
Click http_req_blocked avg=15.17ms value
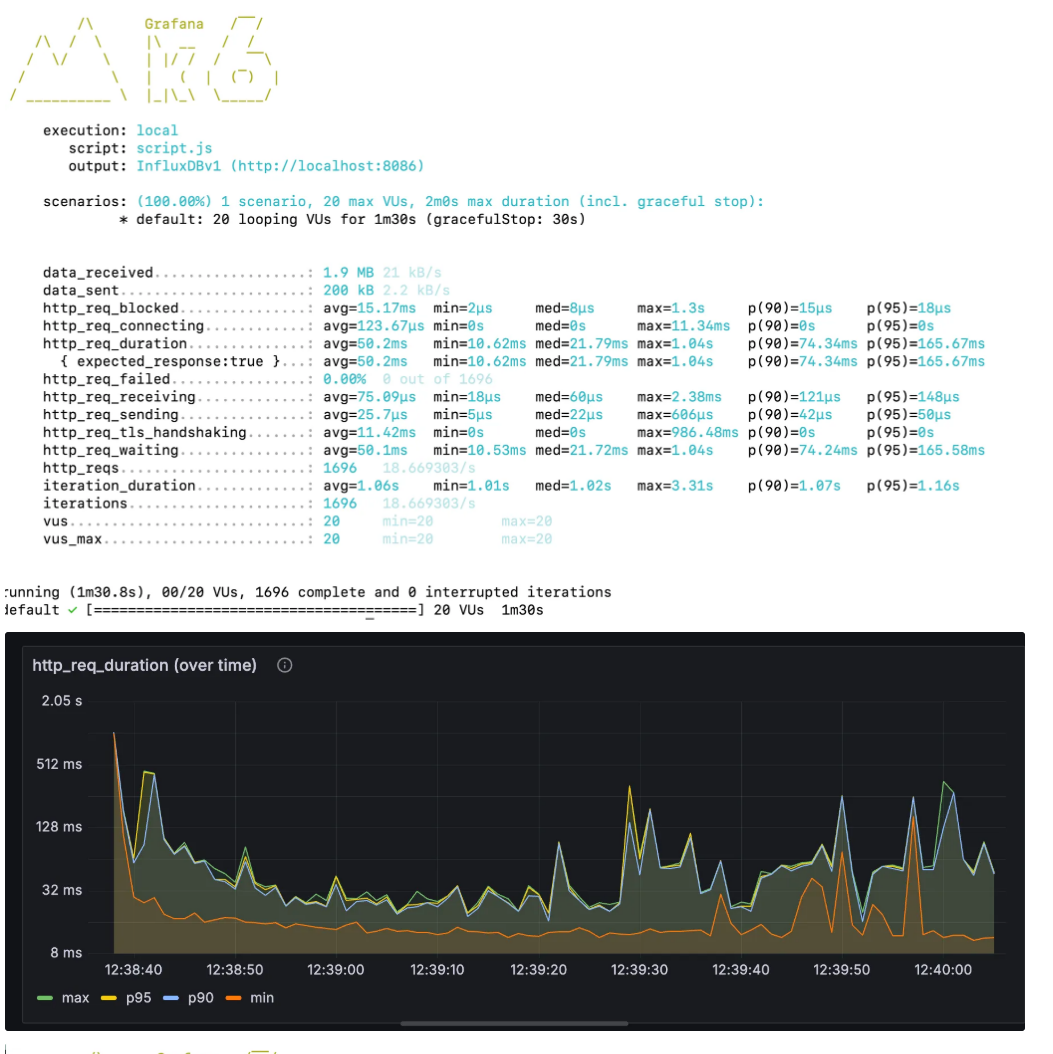[369, 308]
